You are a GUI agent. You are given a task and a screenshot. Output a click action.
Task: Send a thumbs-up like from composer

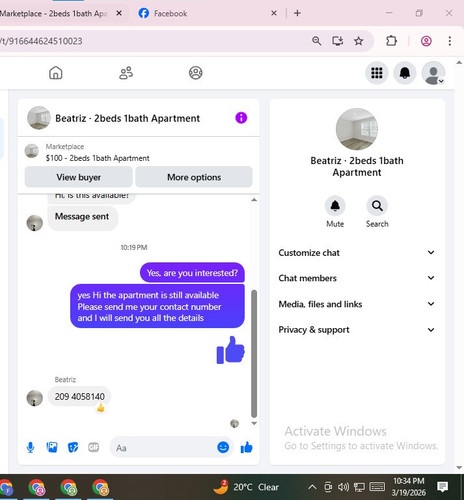(x=246, y=447)
